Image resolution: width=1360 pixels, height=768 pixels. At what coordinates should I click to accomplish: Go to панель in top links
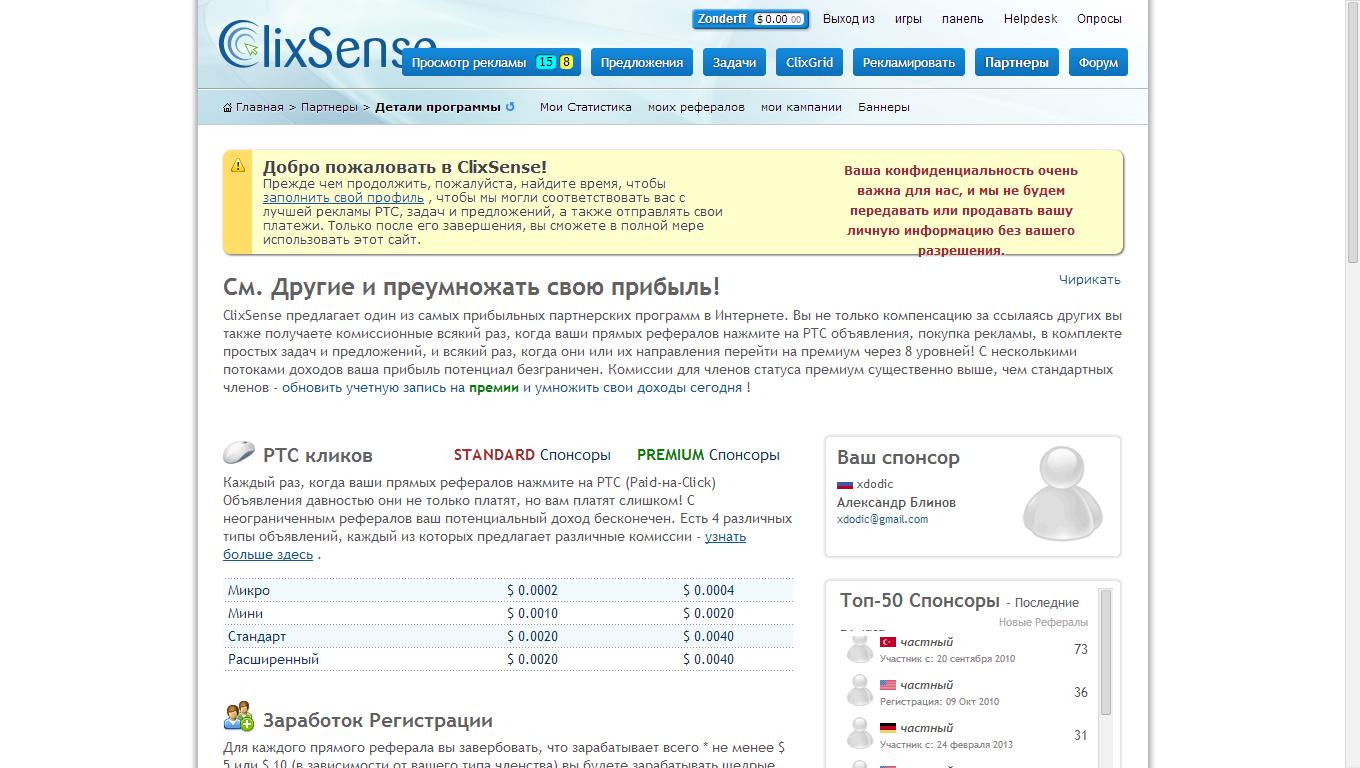[x=963, y=19]
